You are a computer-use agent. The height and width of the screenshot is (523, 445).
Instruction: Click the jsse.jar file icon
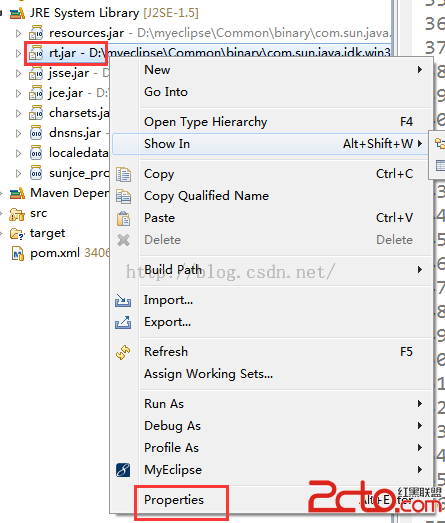click(x=36, y=73)
